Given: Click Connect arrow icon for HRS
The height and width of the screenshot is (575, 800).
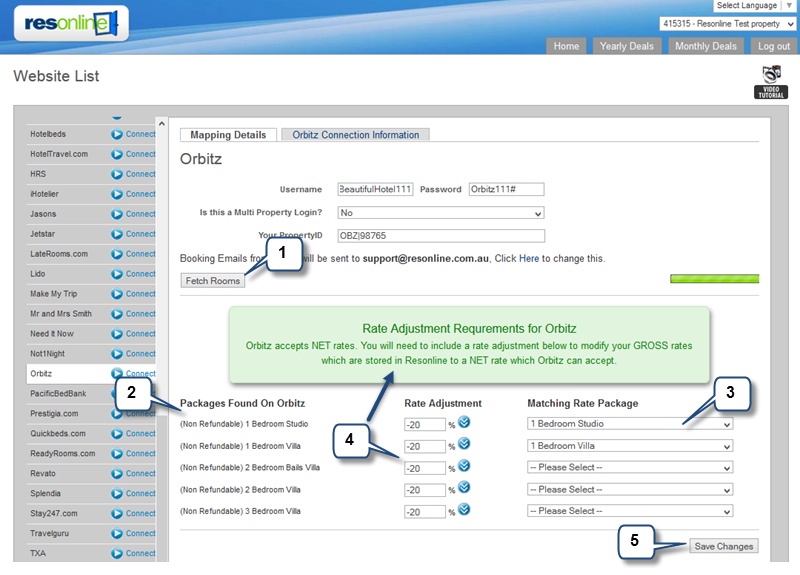Looking at the screenshot, I should click(117, 174).
